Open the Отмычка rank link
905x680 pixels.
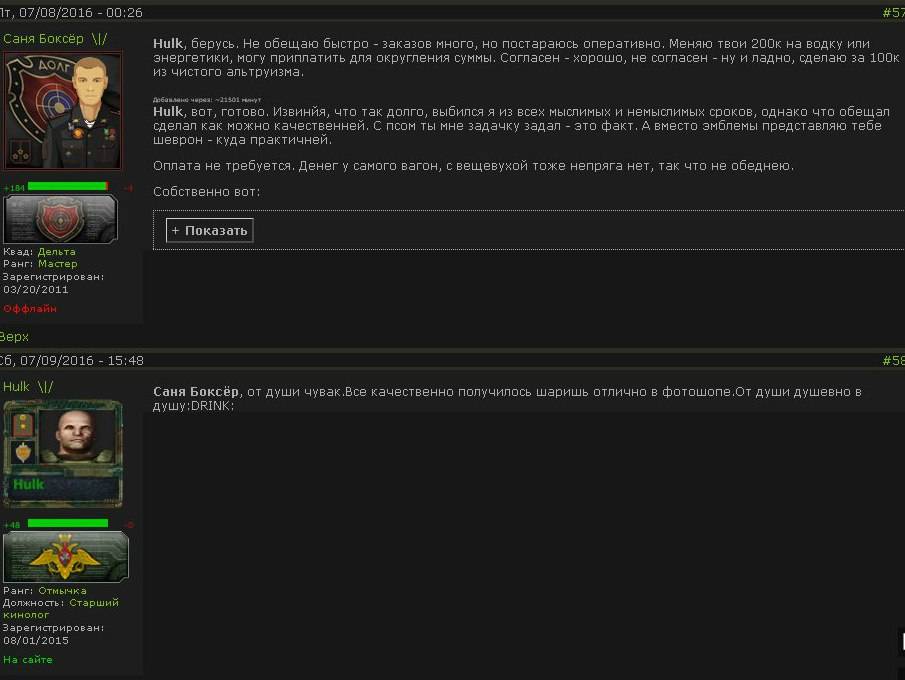click(62, 591)
